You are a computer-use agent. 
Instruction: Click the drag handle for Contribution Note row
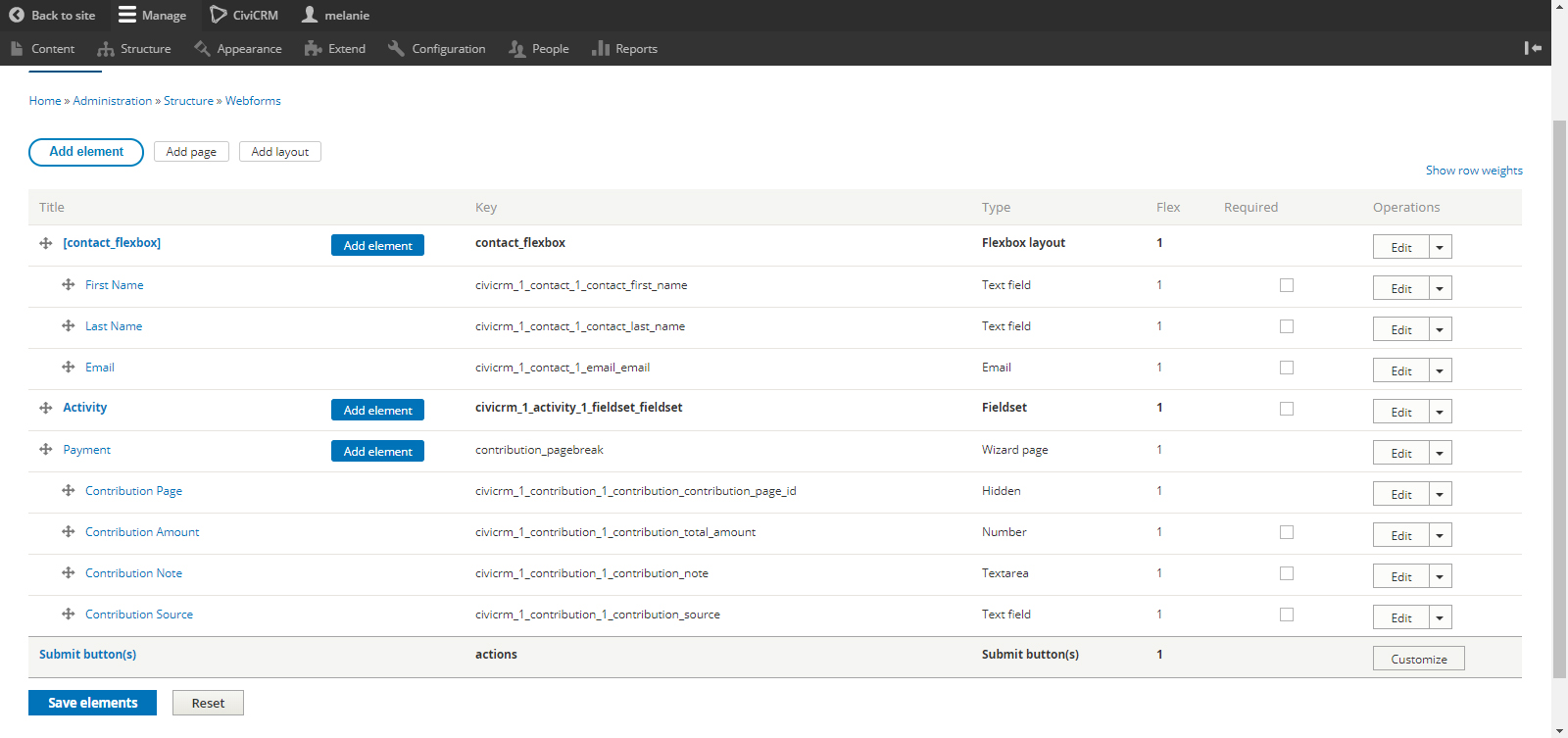click(x=69, y=572)
